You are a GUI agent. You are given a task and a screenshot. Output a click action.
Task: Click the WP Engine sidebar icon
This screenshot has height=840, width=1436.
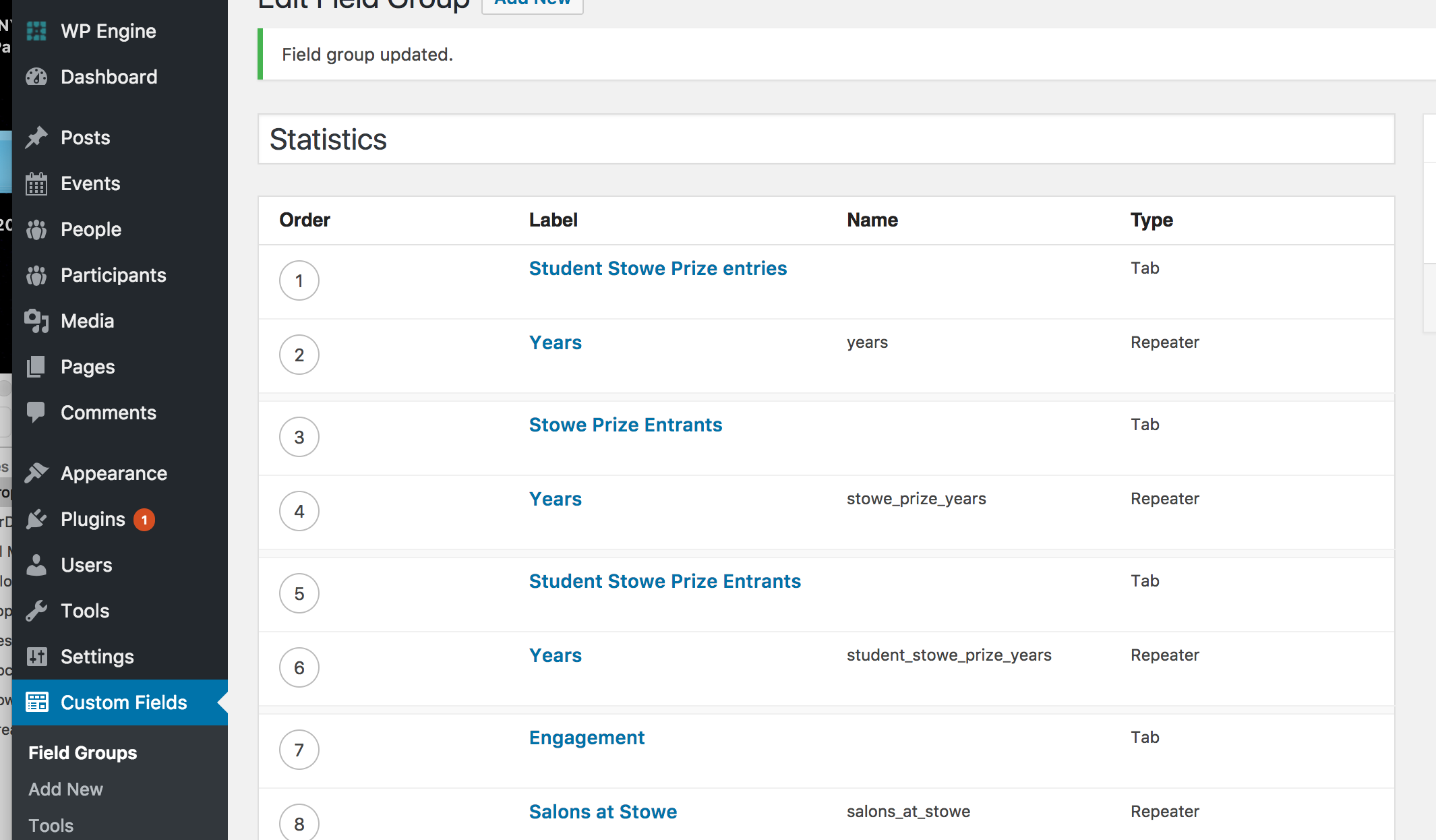(36, 31)
